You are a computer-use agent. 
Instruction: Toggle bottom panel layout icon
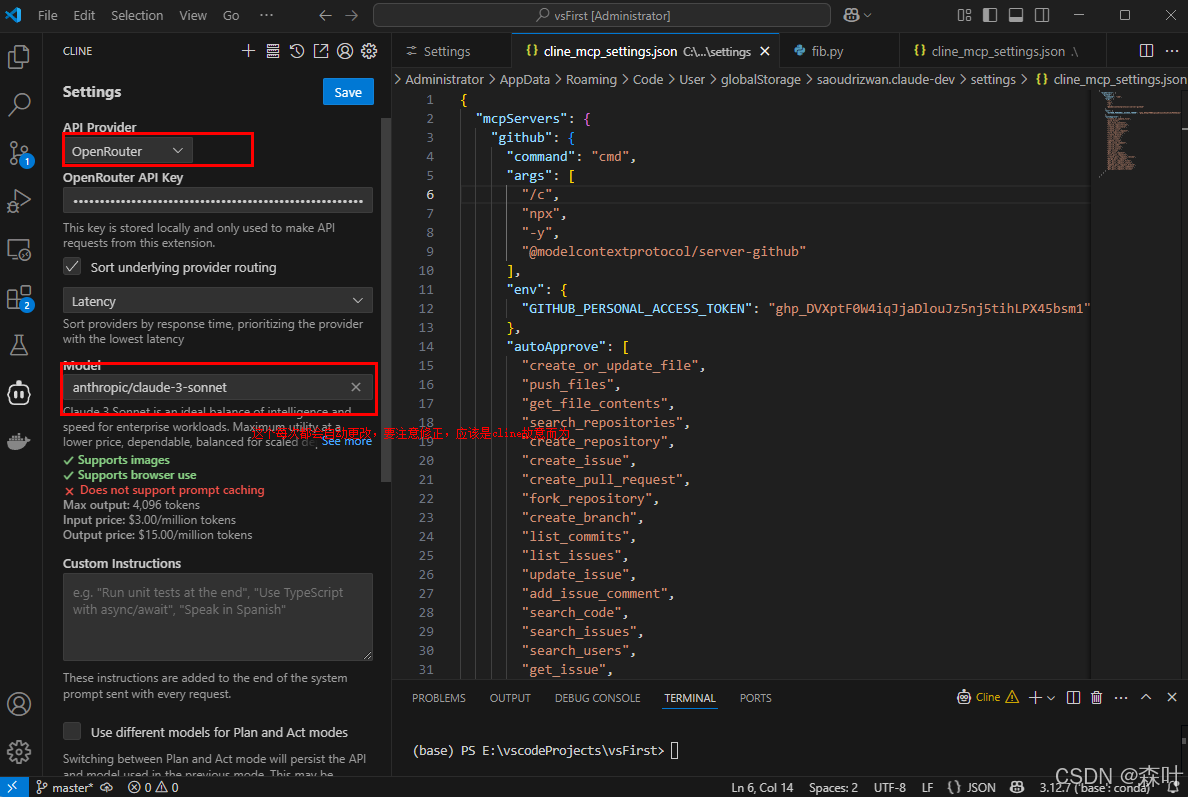[1016, 15]
